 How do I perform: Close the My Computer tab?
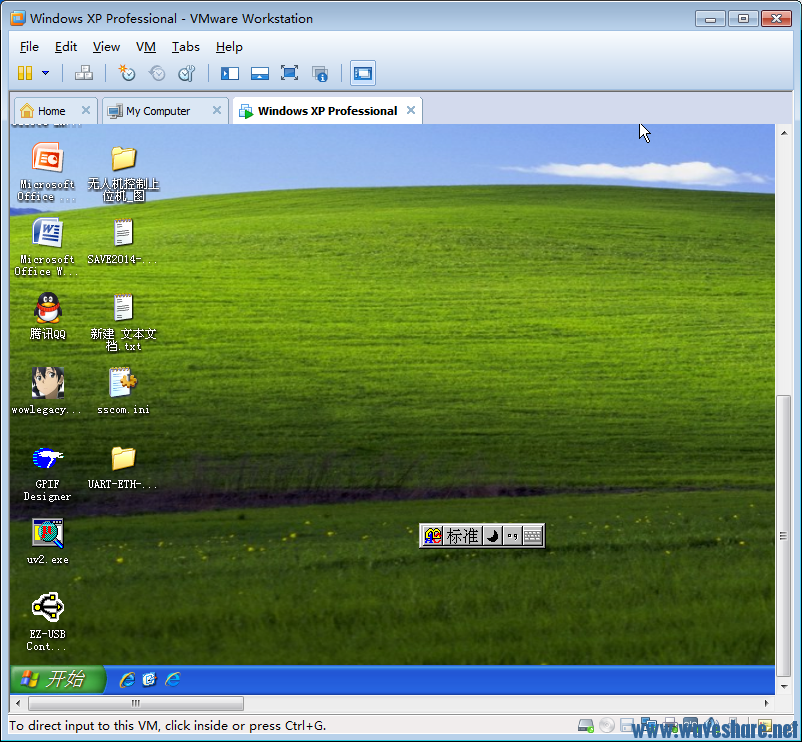click(217, 110)
